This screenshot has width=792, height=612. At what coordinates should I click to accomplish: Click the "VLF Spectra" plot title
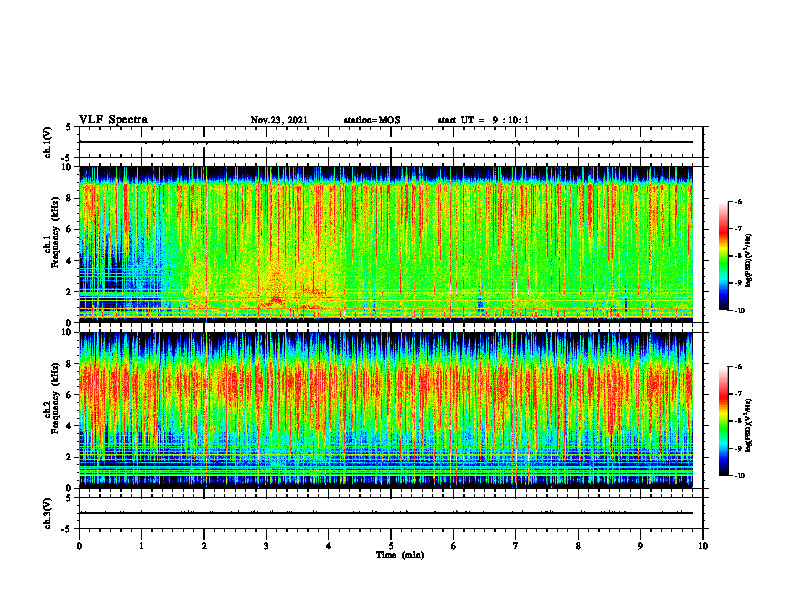[x=113, y=120]
